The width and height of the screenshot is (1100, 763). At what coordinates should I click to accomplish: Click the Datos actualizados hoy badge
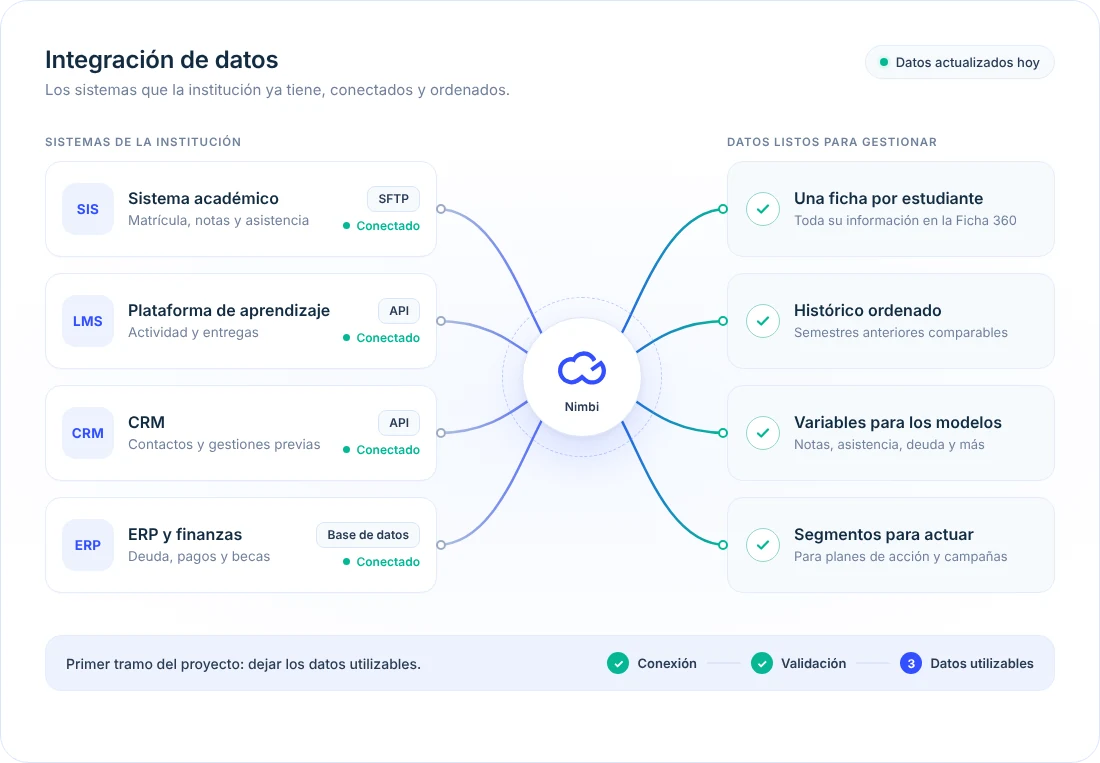click(960, 62)
